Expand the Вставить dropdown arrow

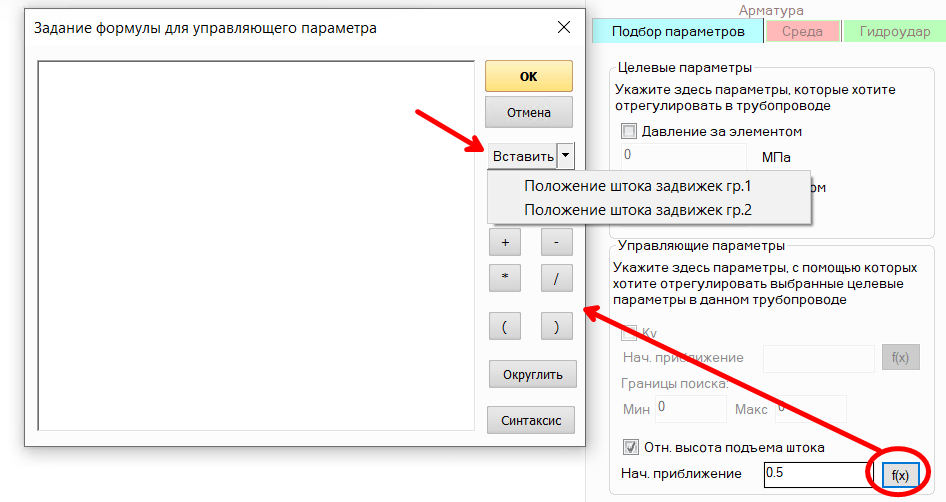coord(567,156)
